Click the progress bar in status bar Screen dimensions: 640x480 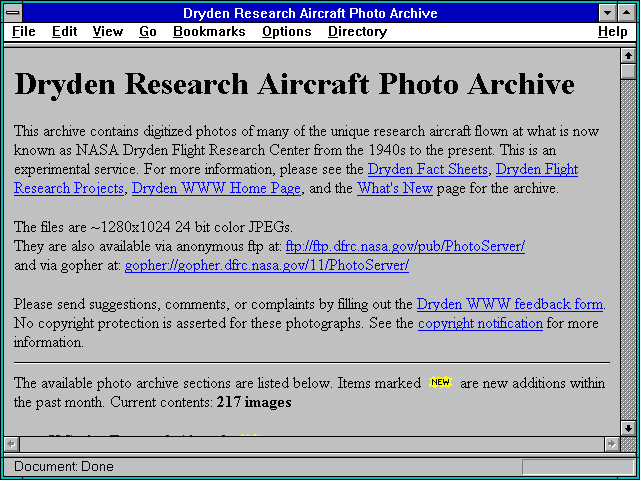pos(578,467)
